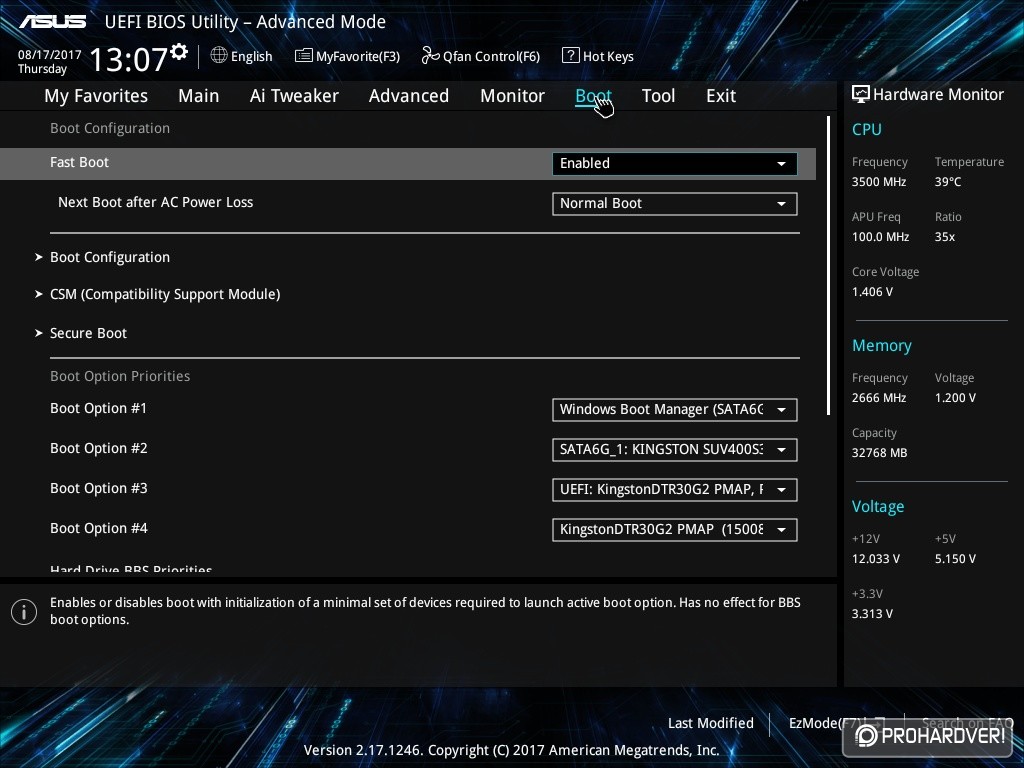Viewport: 1024px width, 768px height.
Task: Select the Boot Option #1 label
Action: 99,408
